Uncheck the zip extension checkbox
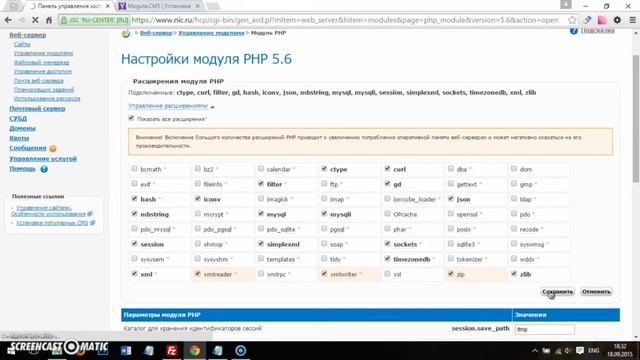The width and height of the screenshot is (640, 360). pyautogui.click(x=451, y=273)
